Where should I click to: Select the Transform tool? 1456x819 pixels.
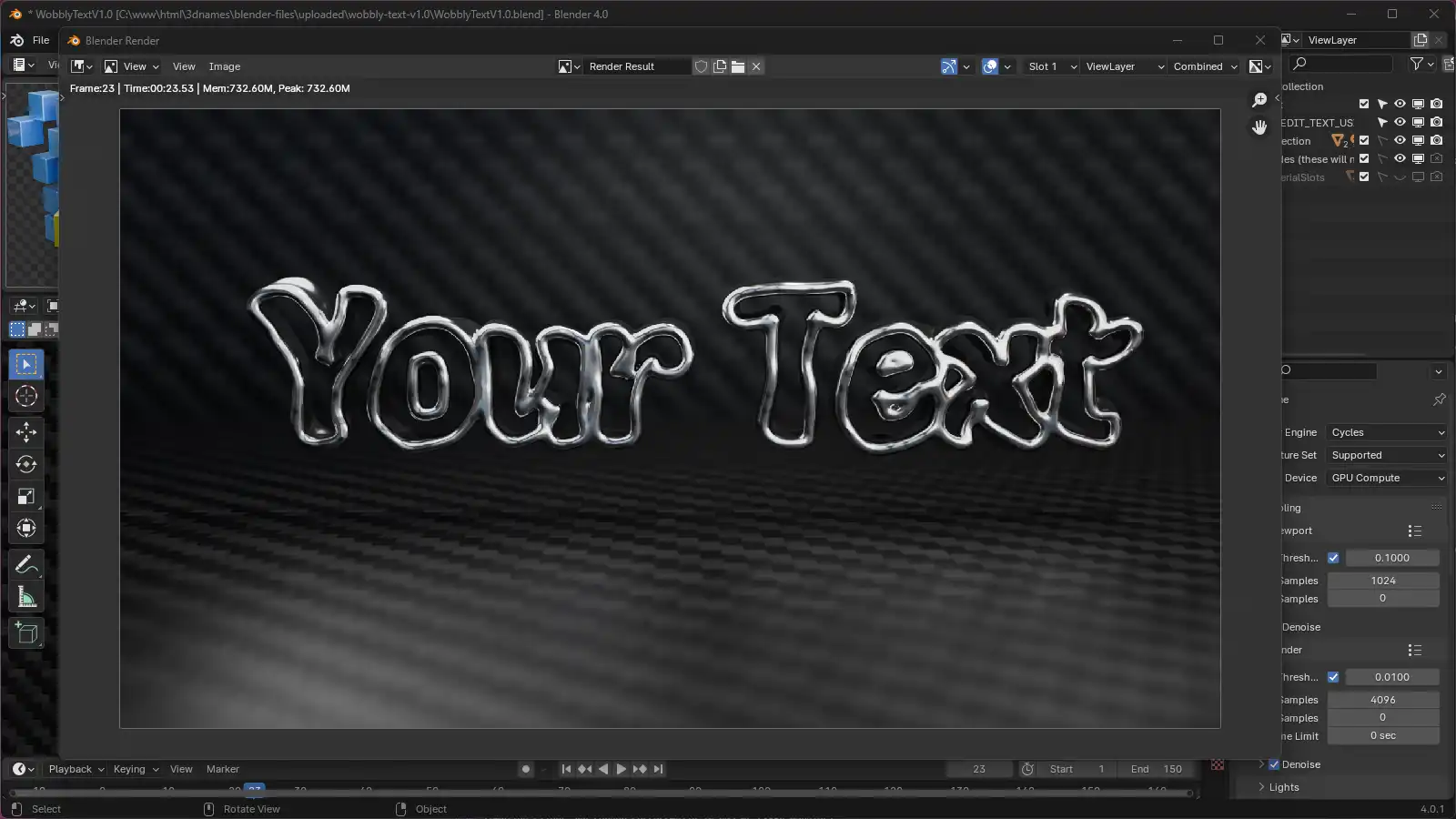[x=26, y=528]
